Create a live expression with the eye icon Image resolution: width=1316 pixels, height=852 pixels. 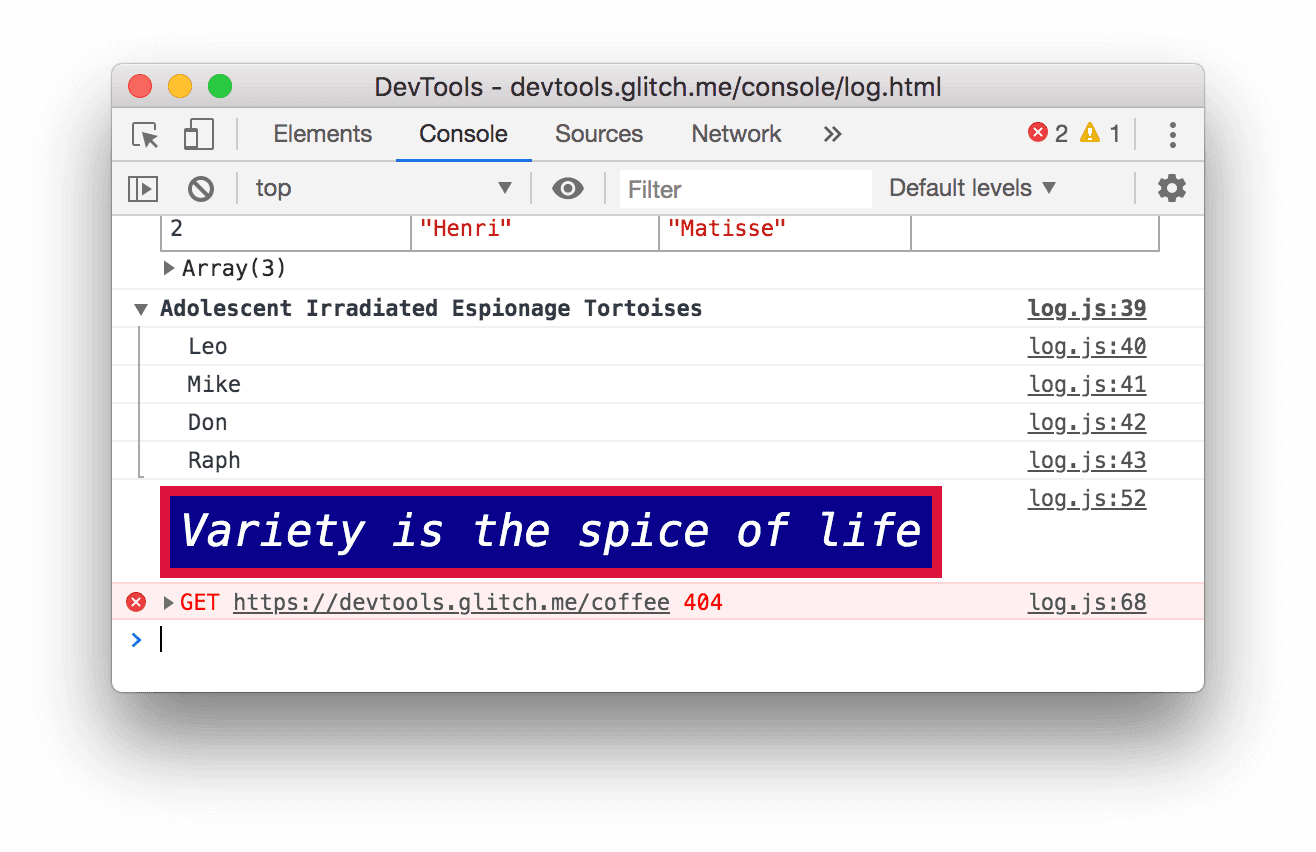click(x=568, y=188)
